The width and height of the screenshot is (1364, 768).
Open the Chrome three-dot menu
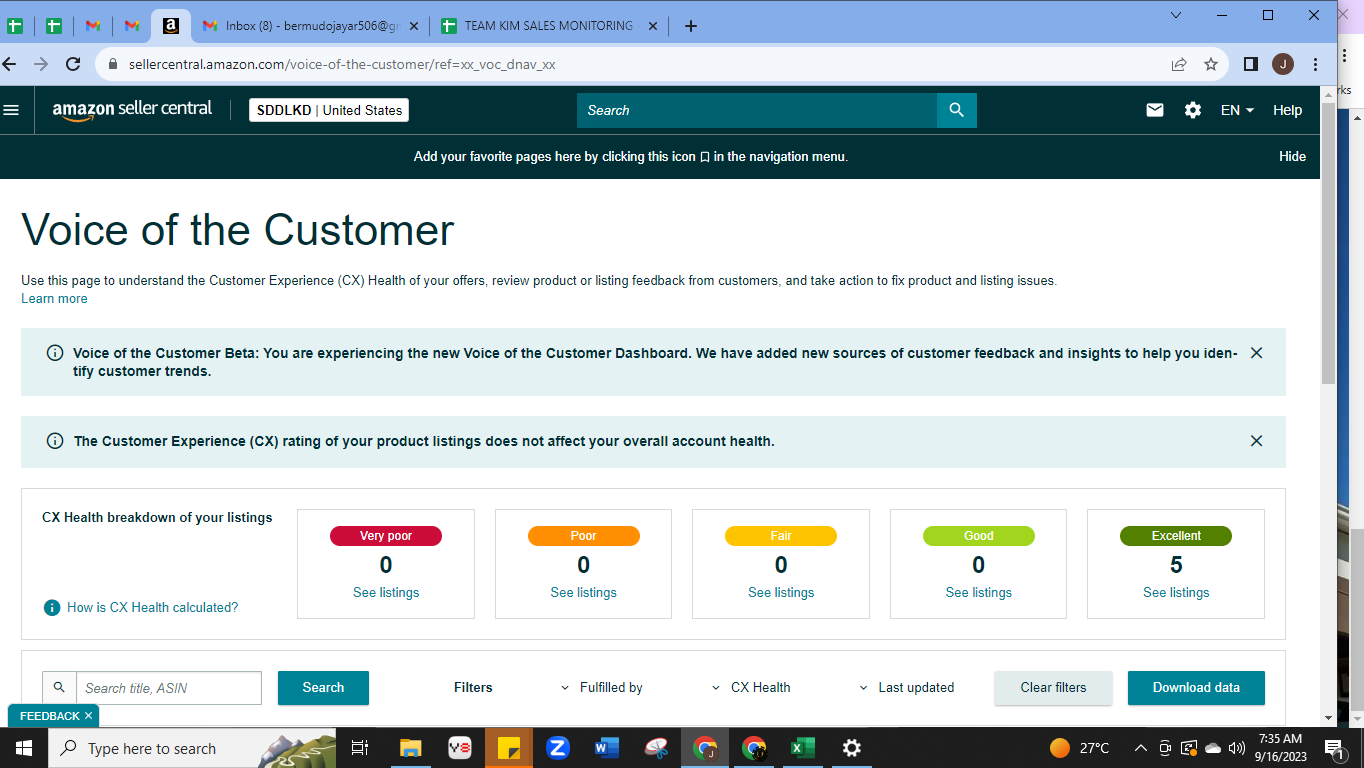tap(1316, 64)
